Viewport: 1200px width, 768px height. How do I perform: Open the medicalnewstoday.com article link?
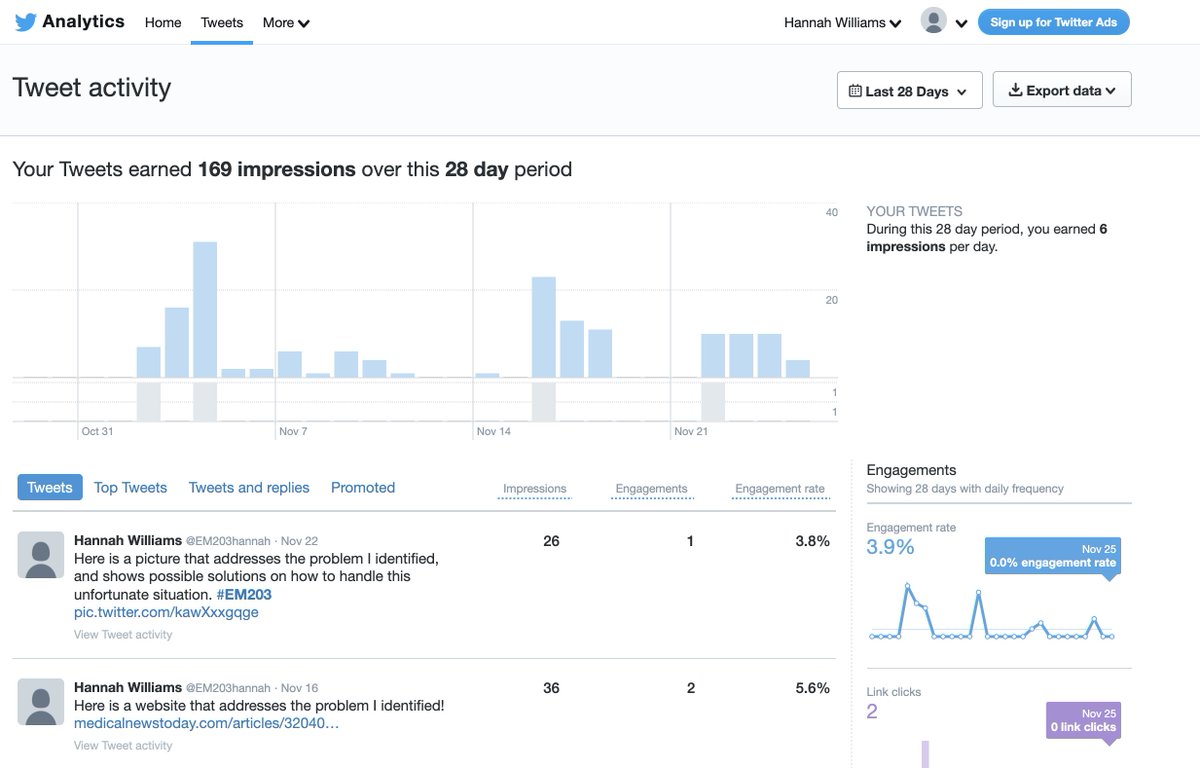[x=207, y=723]
